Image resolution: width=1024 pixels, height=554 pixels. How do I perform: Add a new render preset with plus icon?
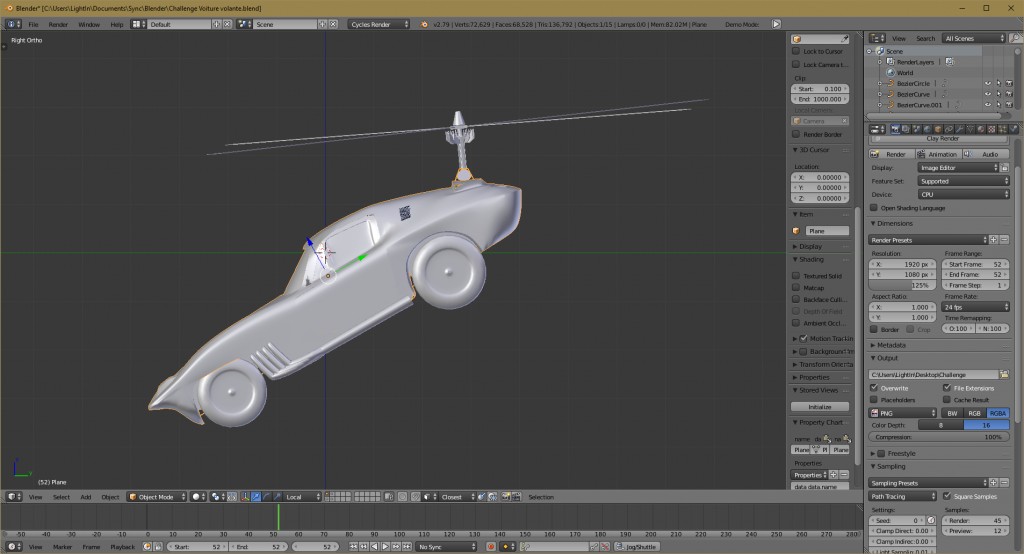pyautogui.click(x=993, y=240)
